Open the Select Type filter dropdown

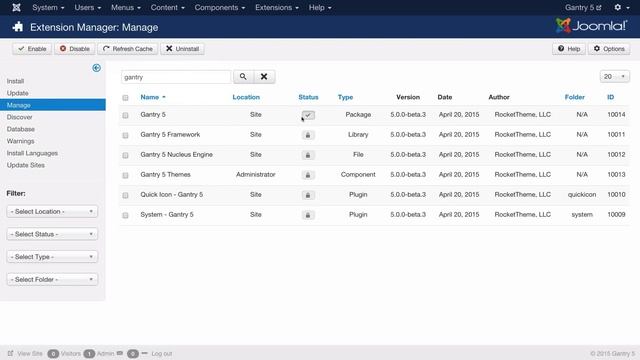click(x=52, y=257)
